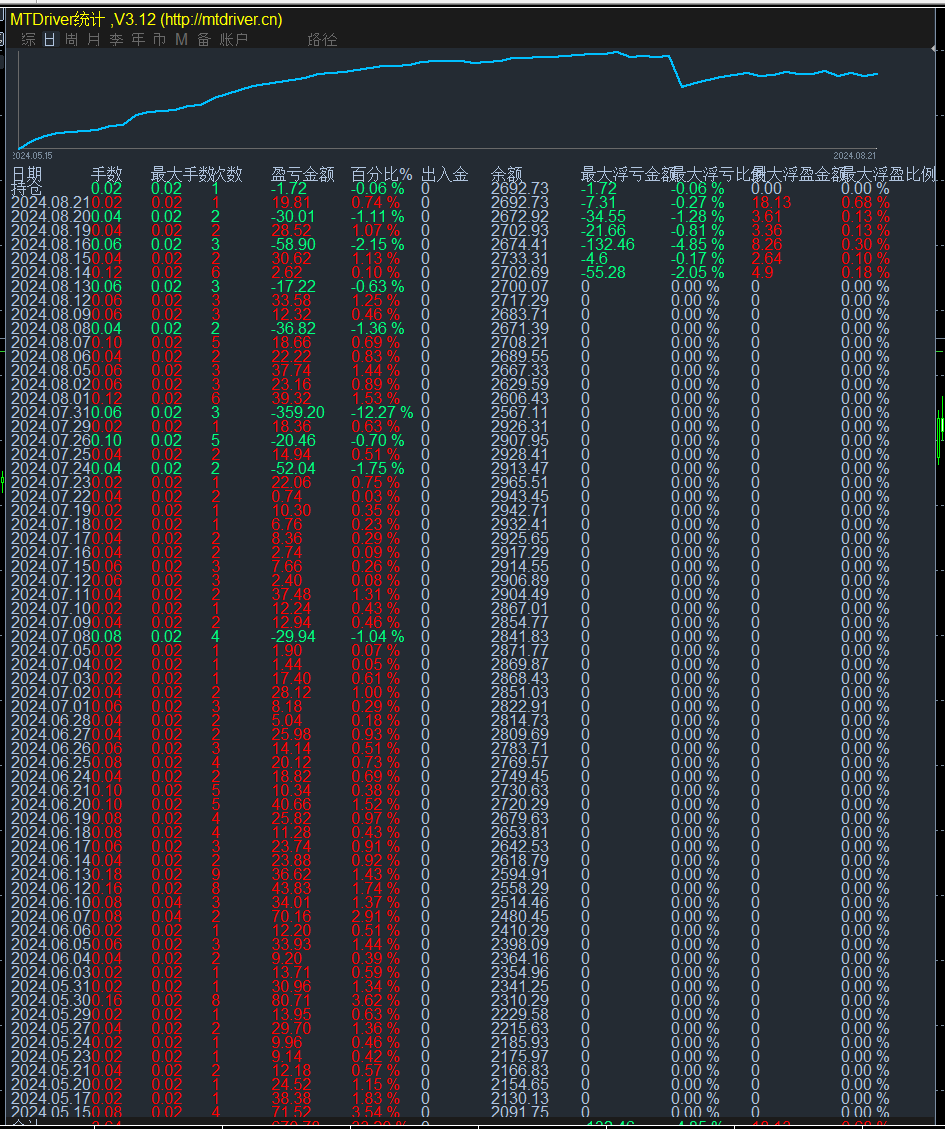Screen dimensions: 945x1129
Task: Click loss value -359.20
Action: click(297, 413)
